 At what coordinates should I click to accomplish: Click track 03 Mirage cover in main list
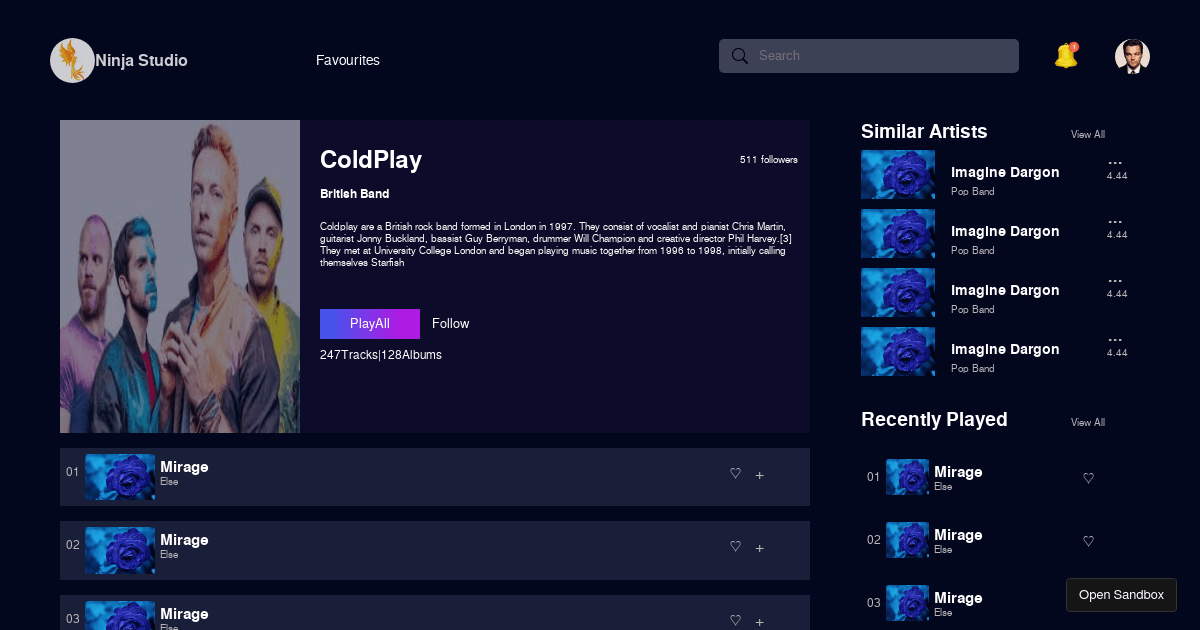click(120, 616)
